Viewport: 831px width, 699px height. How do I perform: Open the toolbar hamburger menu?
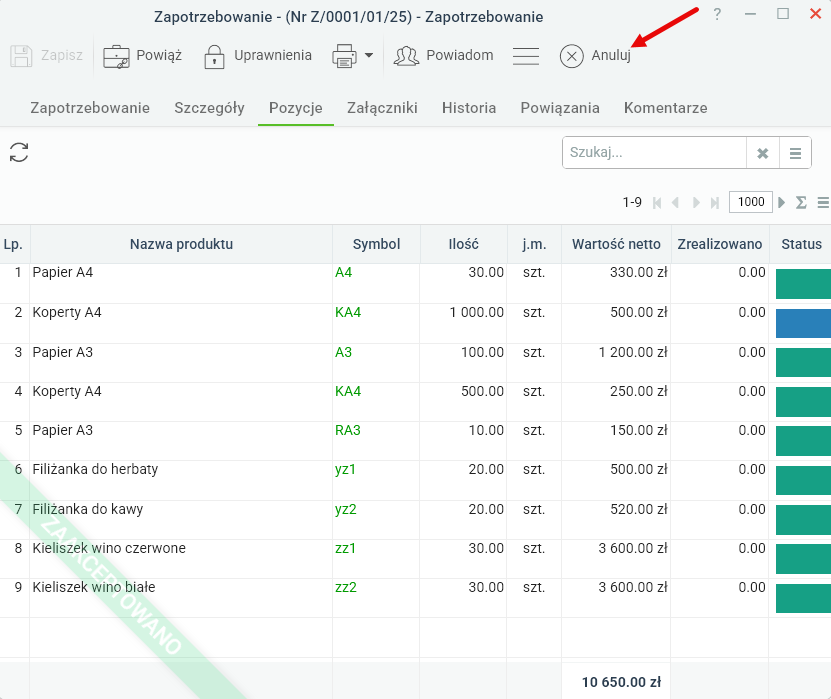coord(526,56)
